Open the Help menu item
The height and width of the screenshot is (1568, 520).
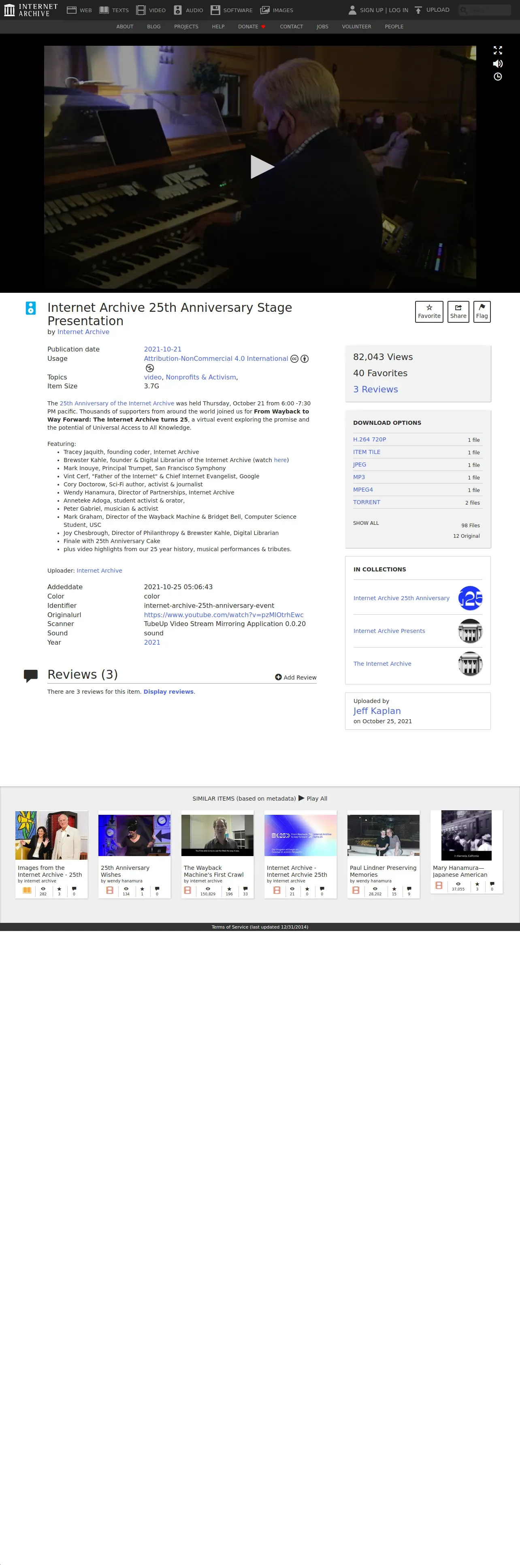click(x=218, y=27)
